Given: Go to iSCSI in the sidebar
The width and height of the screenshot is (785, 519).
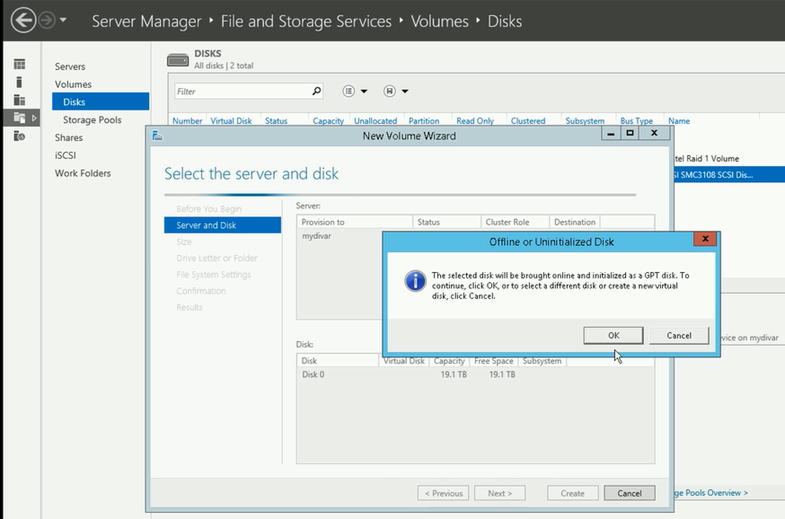Looking at the screenshot, I should [66, 155].
